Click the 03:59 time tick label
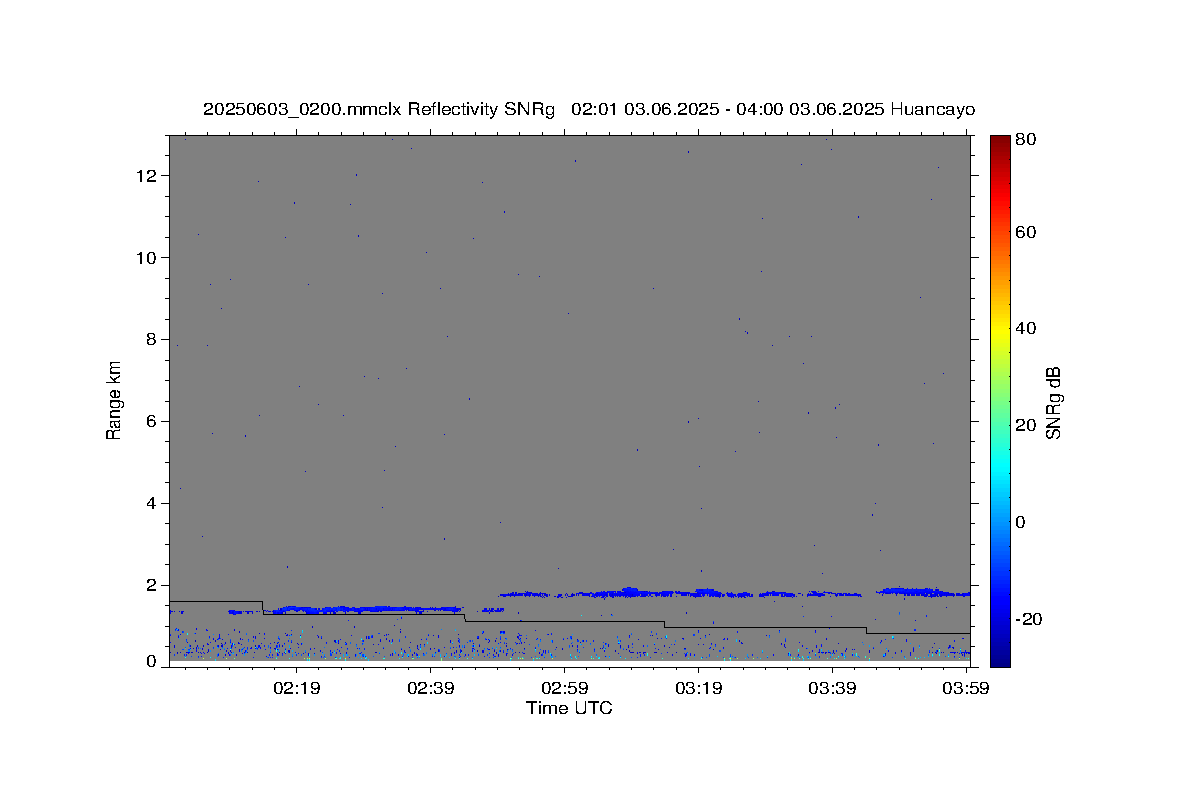The image size is (1200, 800). click(x=966, y=688)
